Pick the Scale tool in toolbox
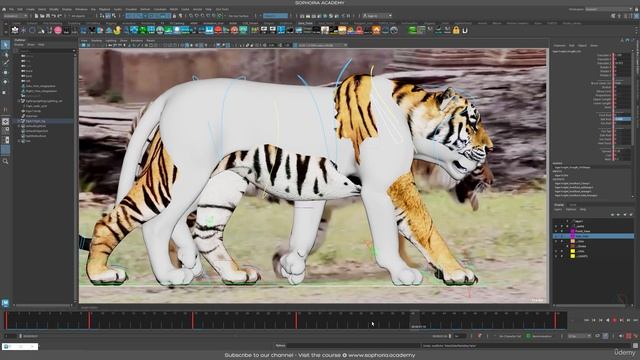 pyautogui.click(x=5, y=92)
